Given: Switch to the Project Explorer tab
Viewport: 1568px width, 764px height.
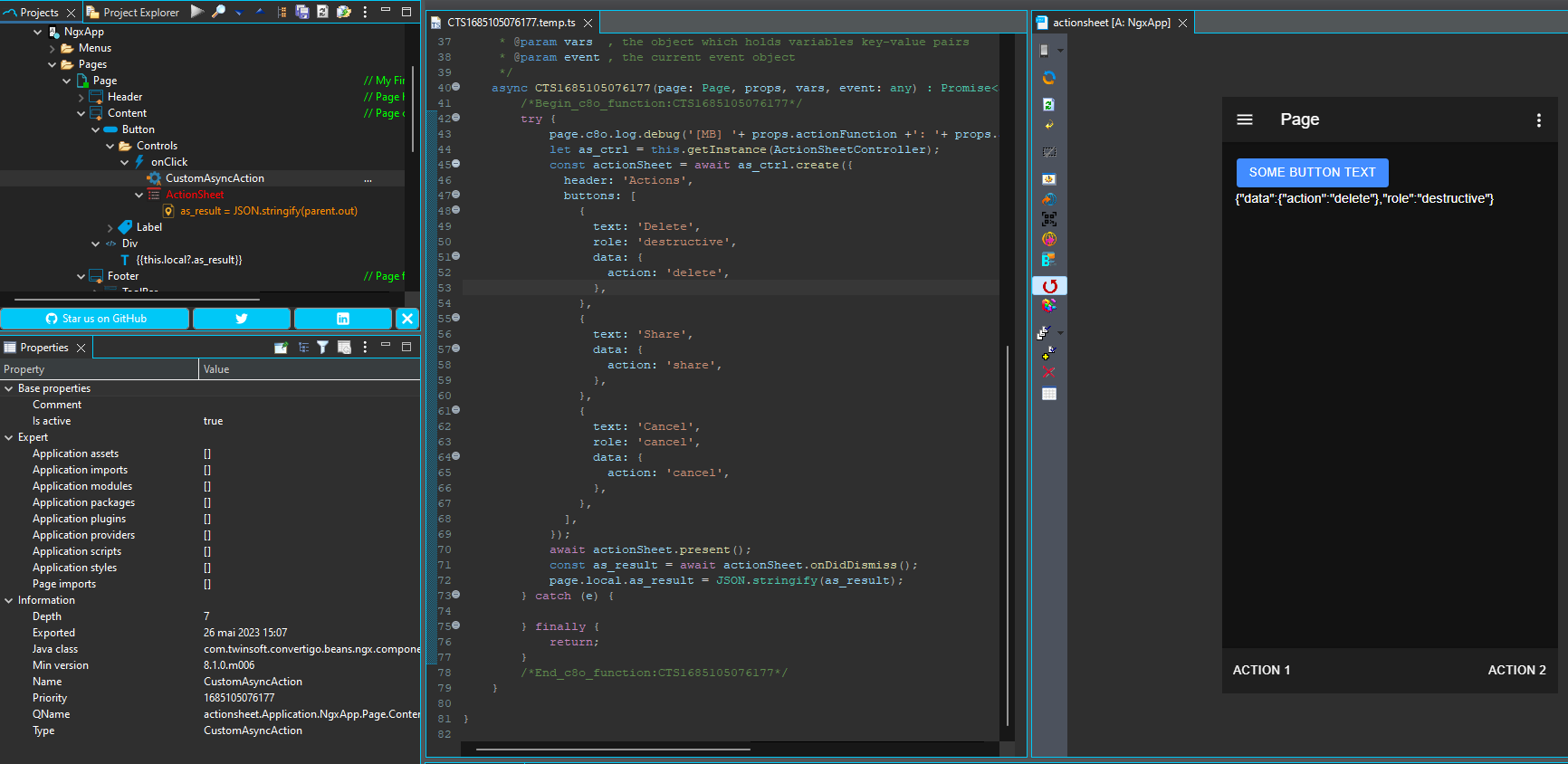Looking at the screenshot, I should 133,13.
